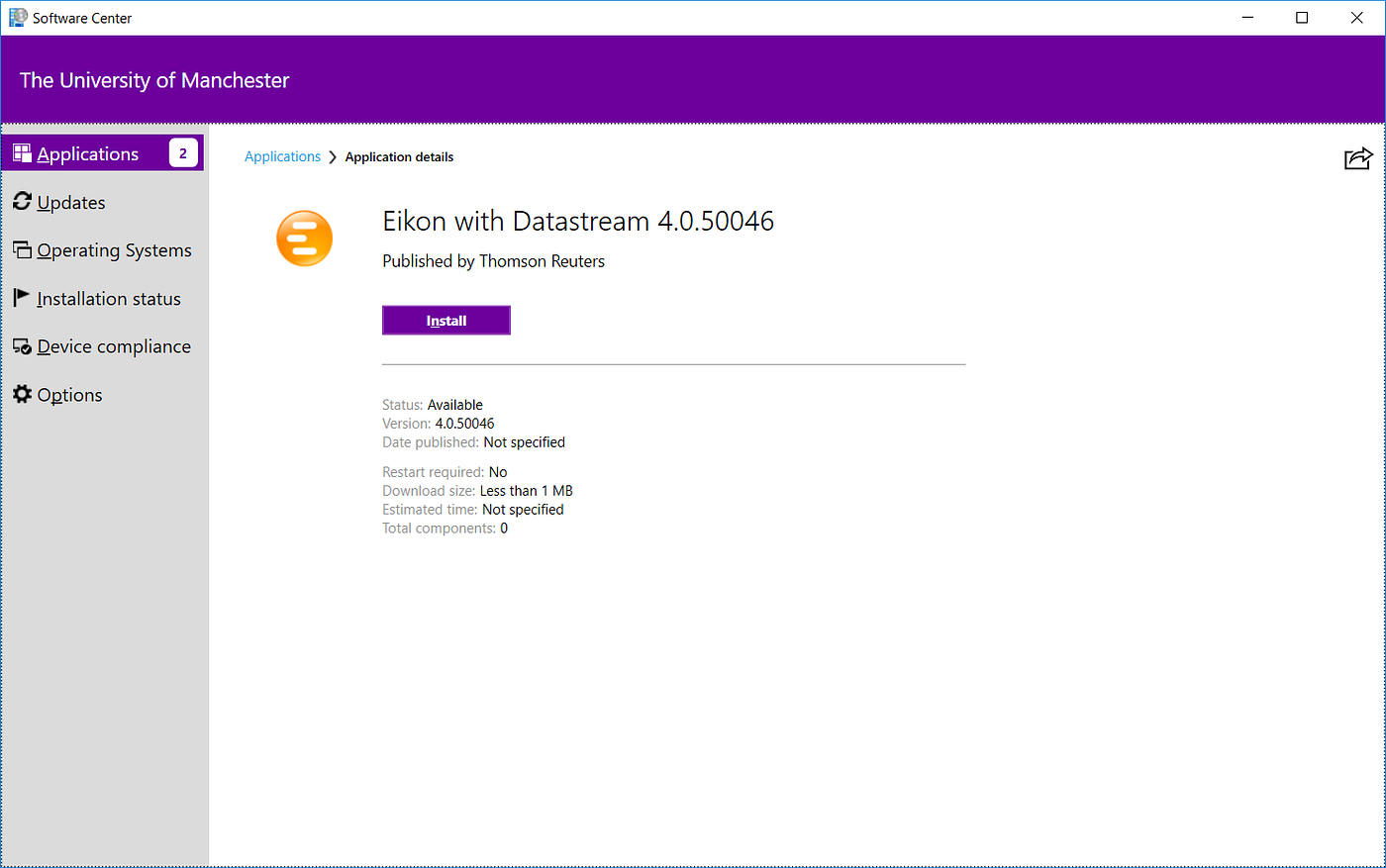This screenshot has width=1386, height=868.
Task: Click the Applications badge showing 2
Action: [183, 153]
